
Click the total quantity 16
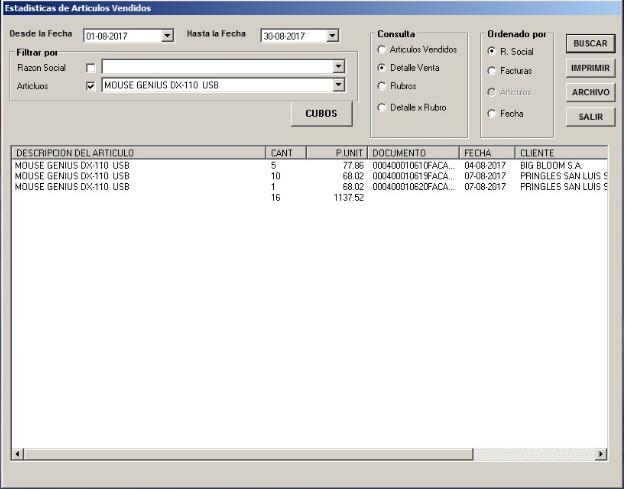tap(275, 198)
